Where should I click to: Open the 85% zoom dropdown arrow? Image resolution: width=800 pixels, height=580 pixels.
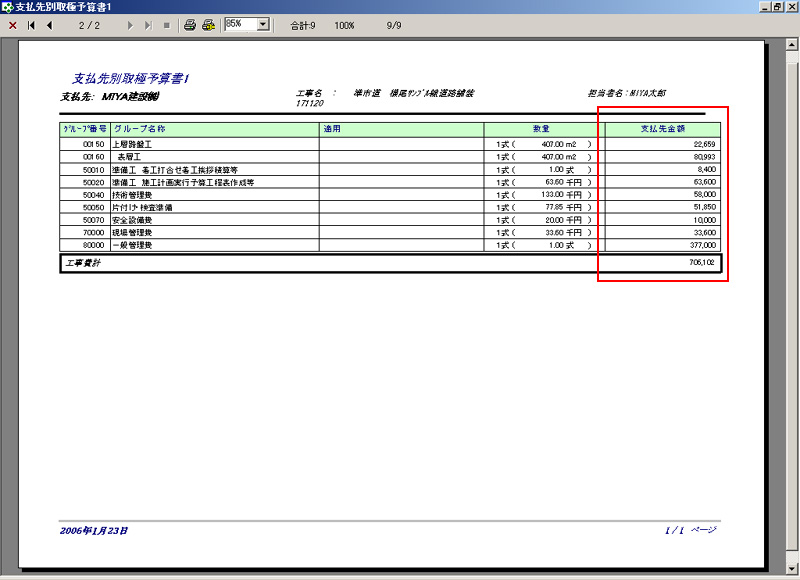(263, 24)
